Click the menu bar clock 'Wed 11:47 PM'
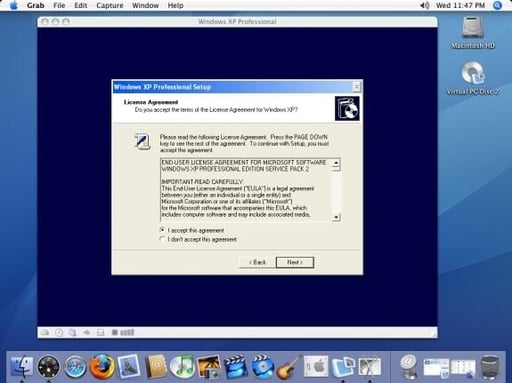The height and width of the screenshot is (383, 512). point(460,5)
